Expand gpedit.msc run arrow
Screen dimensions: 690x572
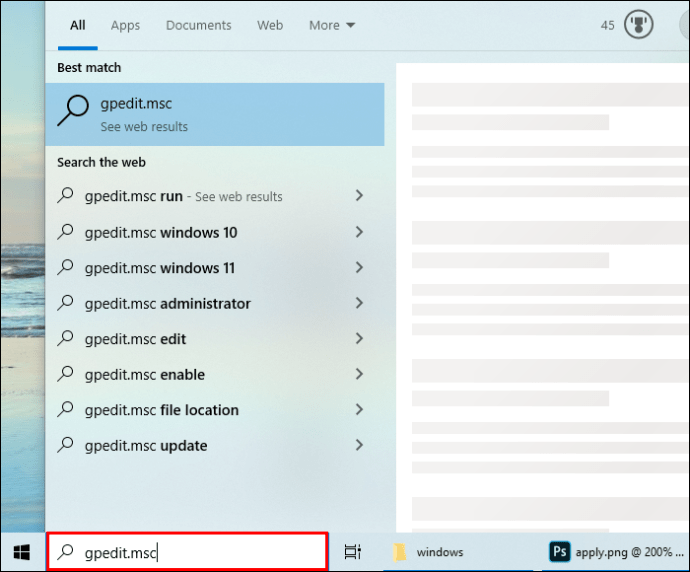(x=360, y=195)
